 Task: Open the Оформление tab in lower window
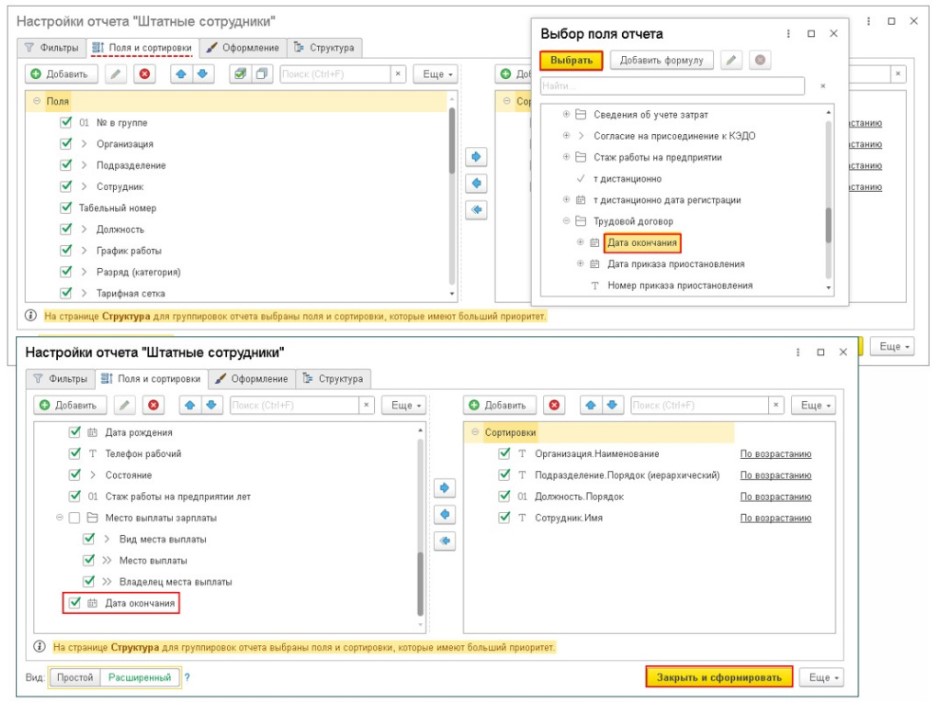[x=252, y=378]
